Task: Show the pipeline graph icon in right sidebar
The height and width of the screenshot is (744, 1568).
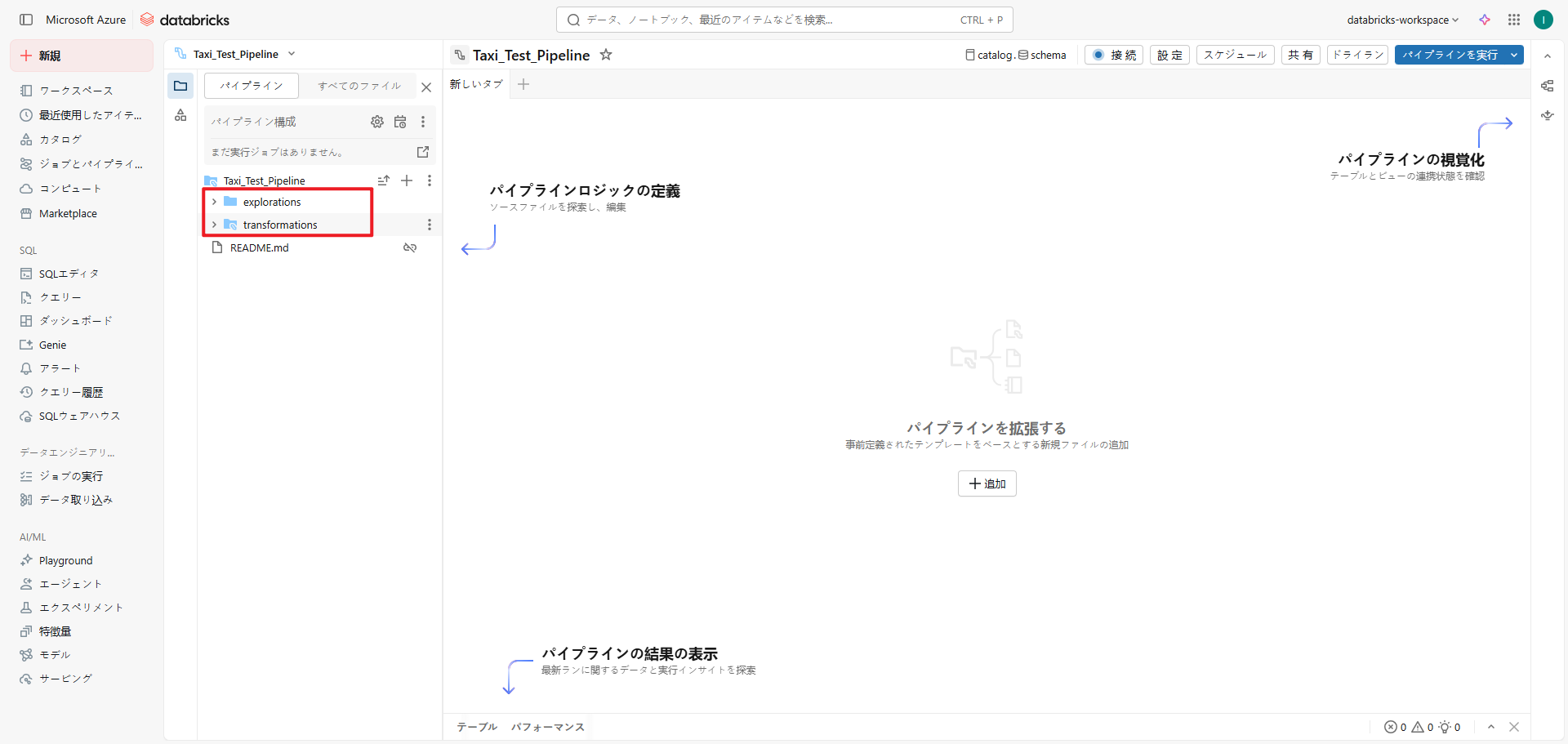Action: pos(1547,86)
